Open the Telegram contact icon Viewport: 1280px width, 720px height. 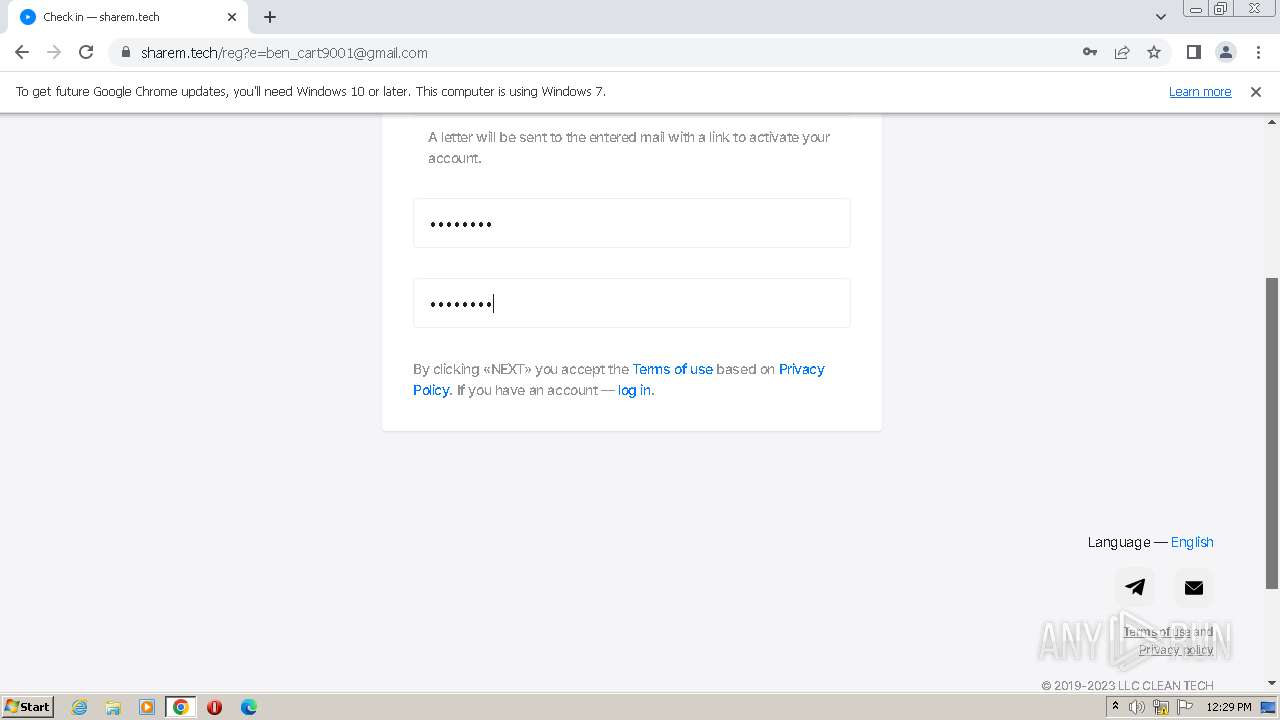(x=1135, y=587)
